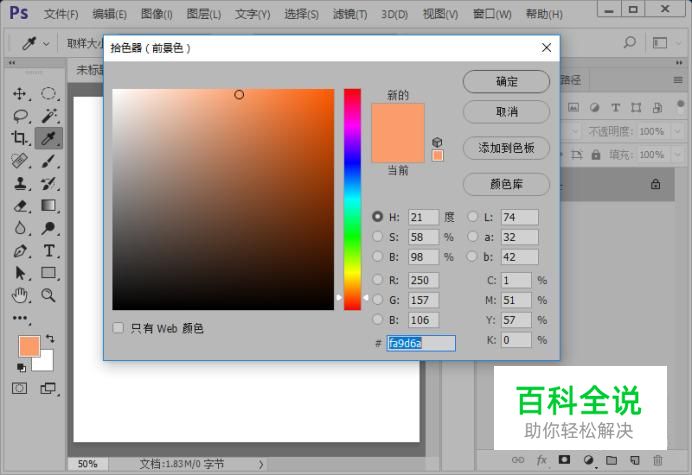Select the Lasso tool

(x=20, y=116)
